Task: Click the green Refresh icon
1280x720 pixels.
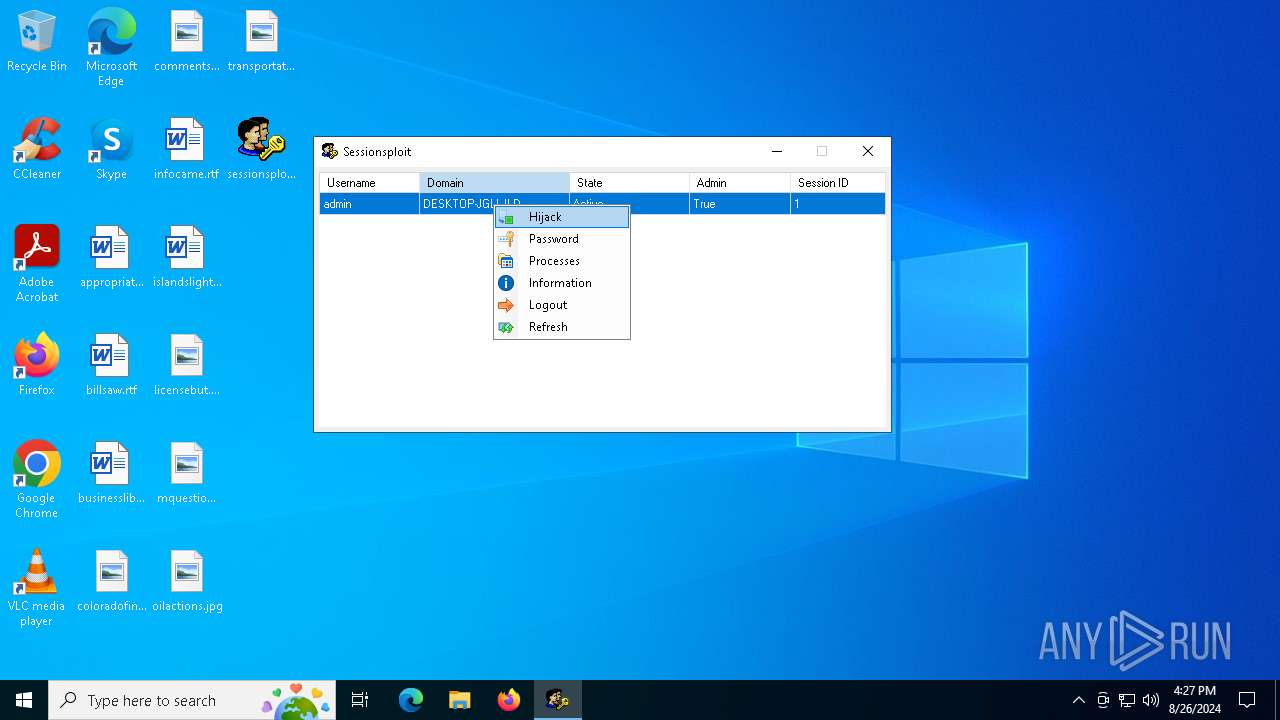Action: click(506, 327)
